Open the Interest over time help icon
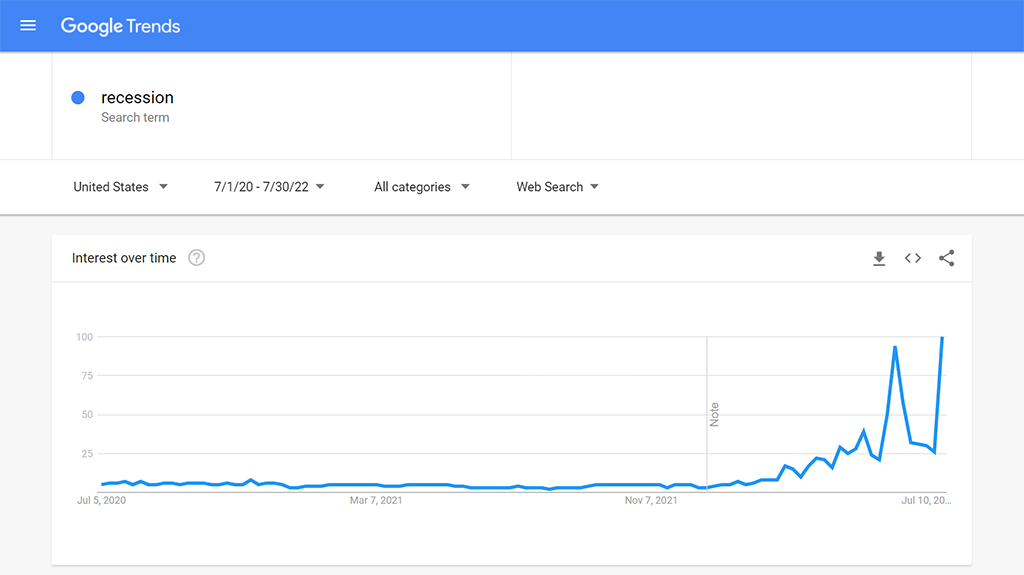 click(x=197, y=258)
